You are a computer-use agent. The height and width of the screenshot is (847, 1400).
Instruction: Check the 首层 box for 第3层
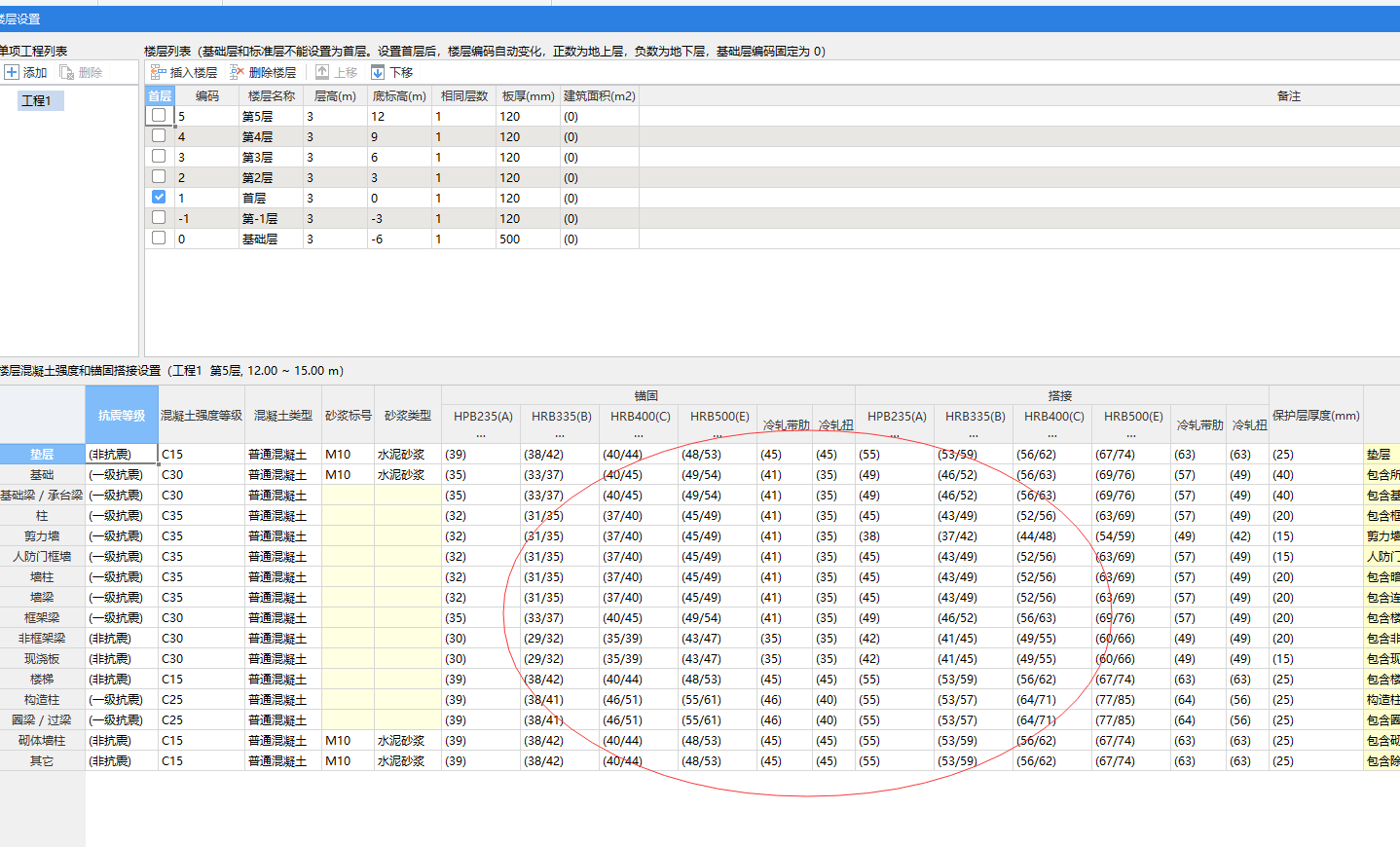(x=159, y=157)
